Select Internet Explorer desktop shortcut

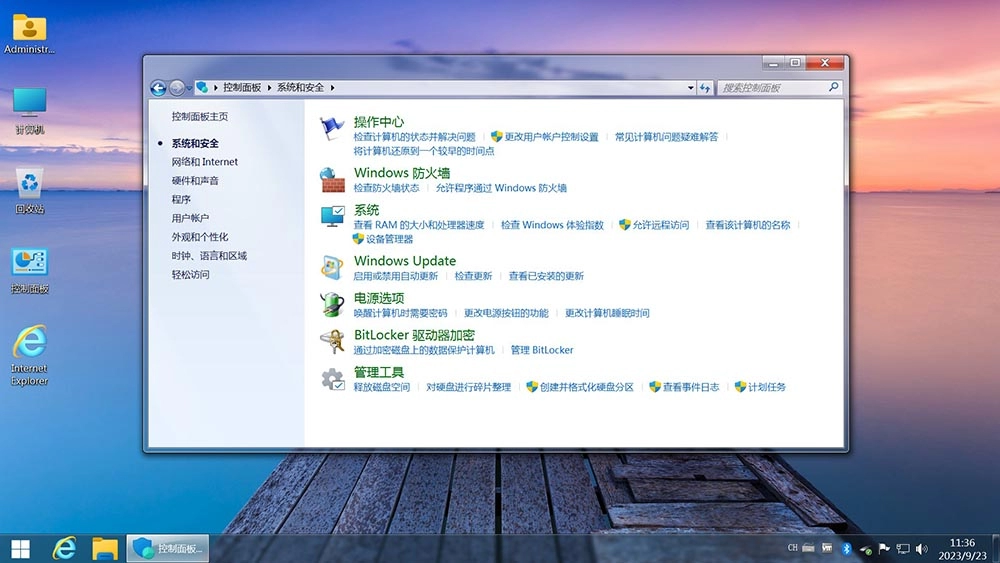(x=29, y=355)
